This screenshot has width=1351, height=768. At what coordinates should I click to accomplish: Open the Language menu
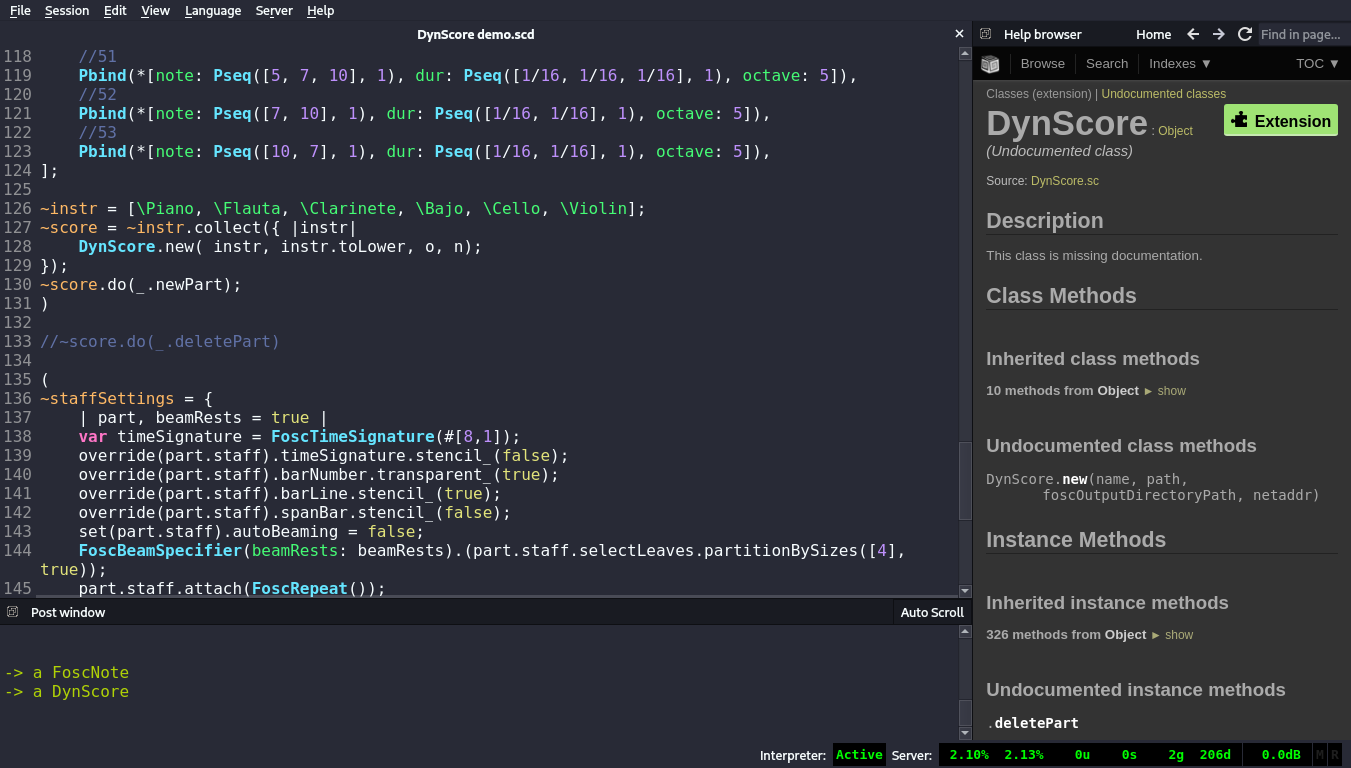tap(212, 11)
